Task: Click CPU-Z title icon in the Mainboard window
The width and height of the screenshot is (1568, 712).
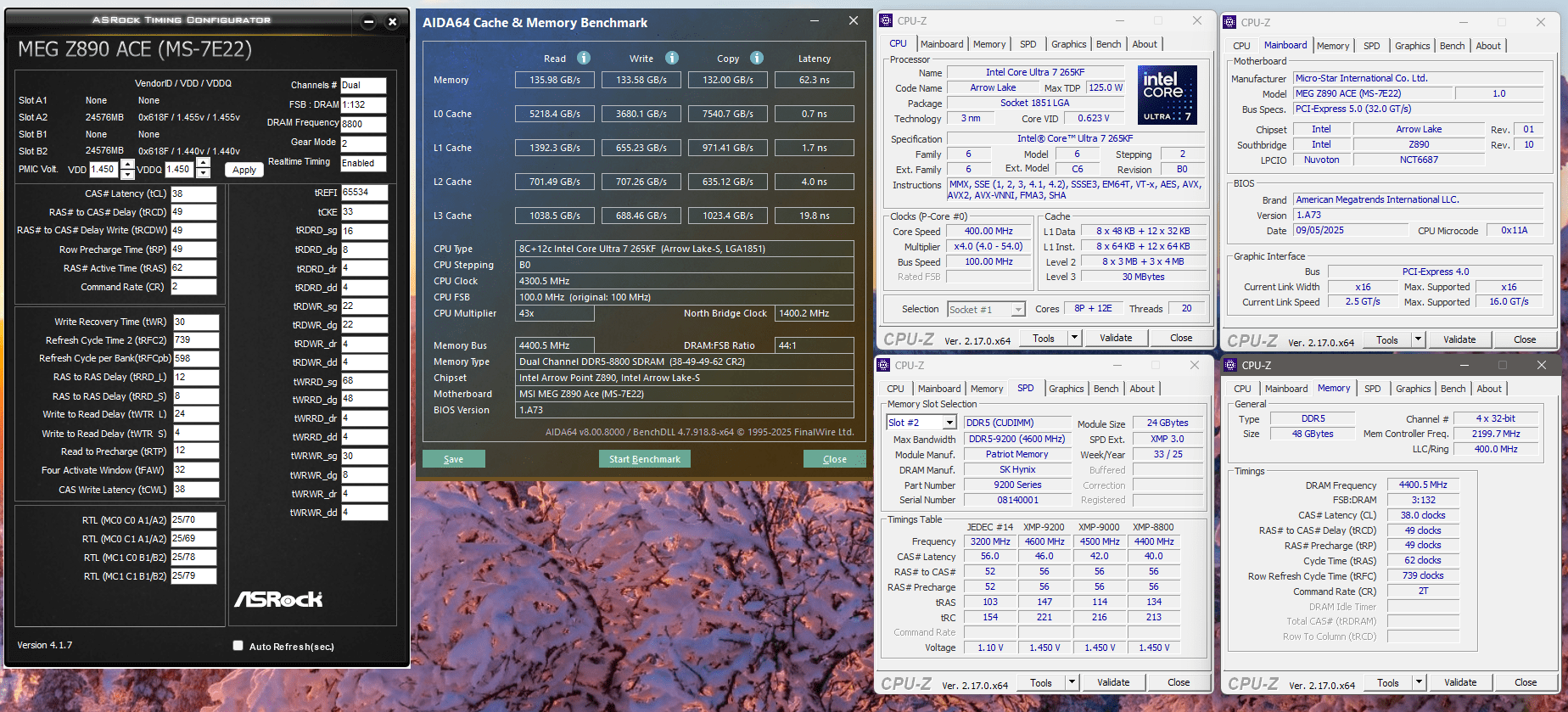Action: coord(1230,22)
